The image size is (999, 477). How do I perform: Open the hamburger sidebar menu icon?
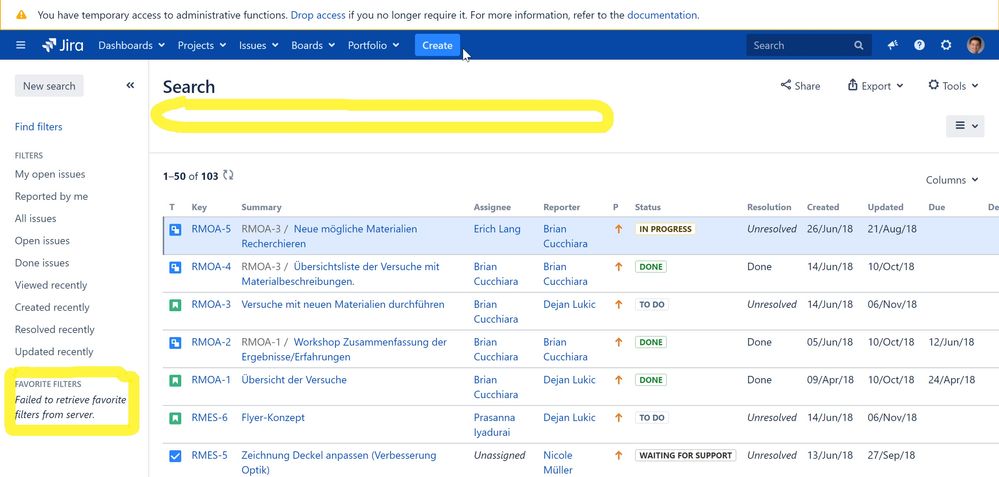pyautogui.click(x=20, y=45)
